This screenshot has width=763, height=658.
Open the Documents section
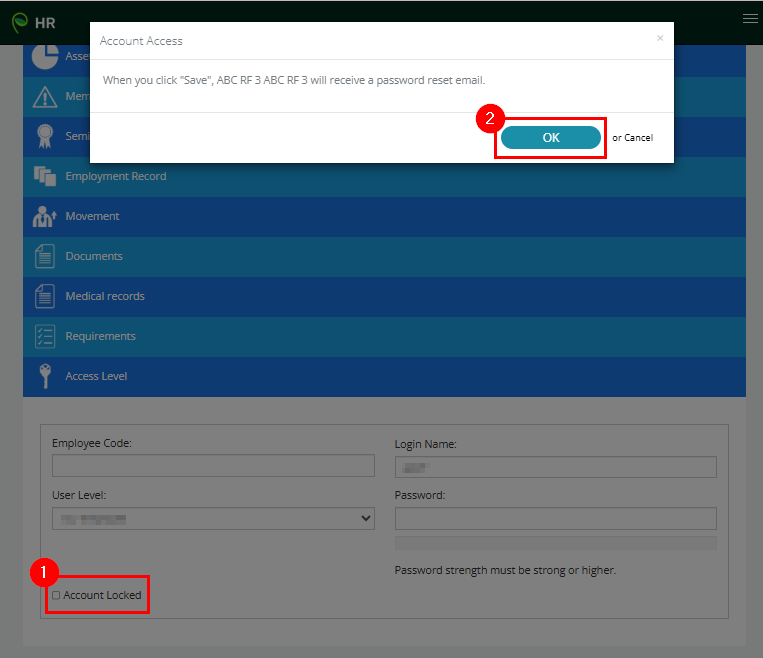(384, 256)
